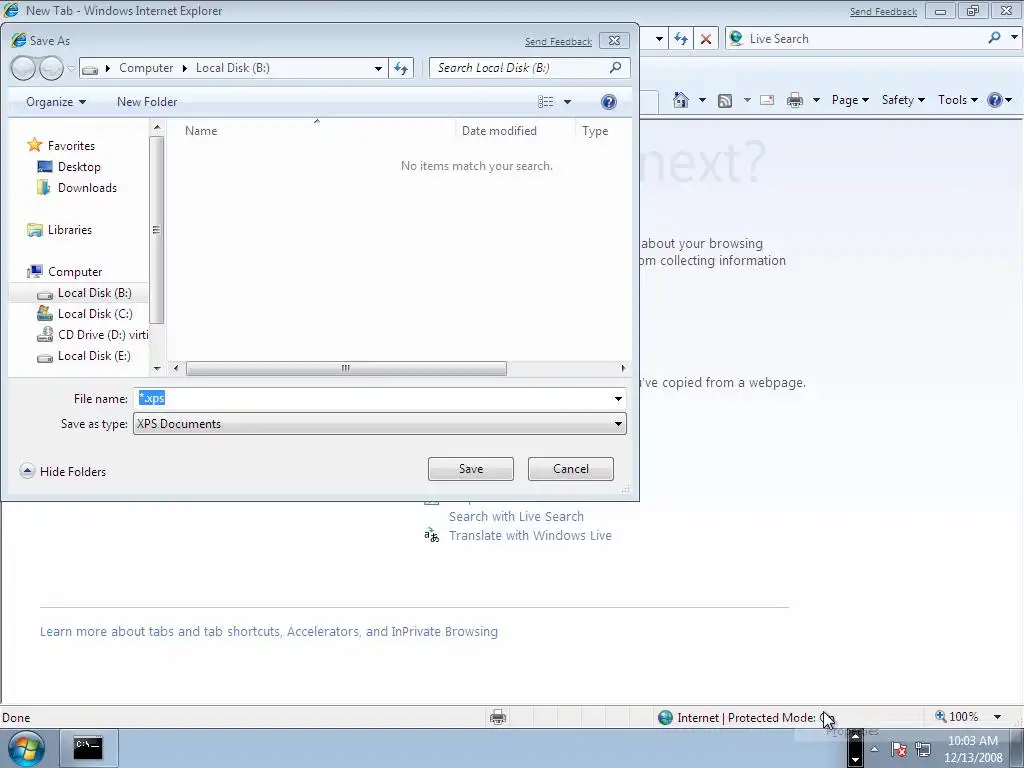This screenshot has height=768, width=1024.
Task: Click the IE Stop button (red X)
Action: 706,39
